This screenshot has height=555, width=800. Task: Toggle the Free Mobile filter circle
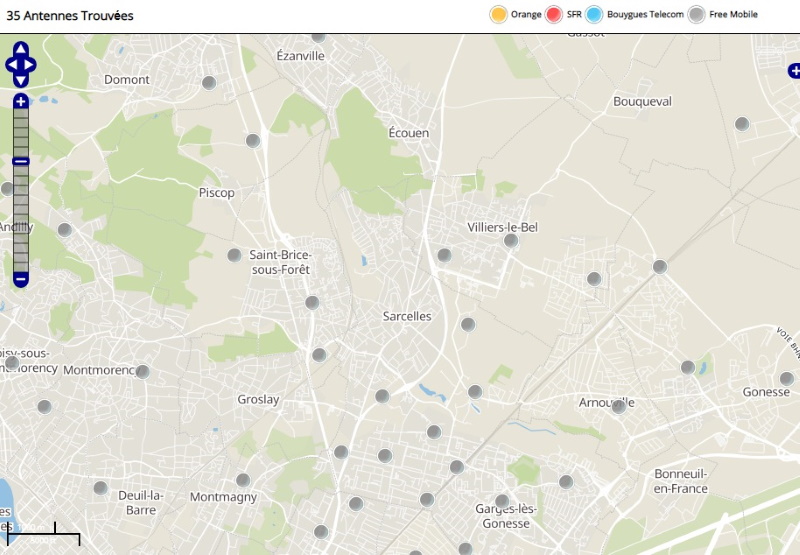click(x=696, y=14)
